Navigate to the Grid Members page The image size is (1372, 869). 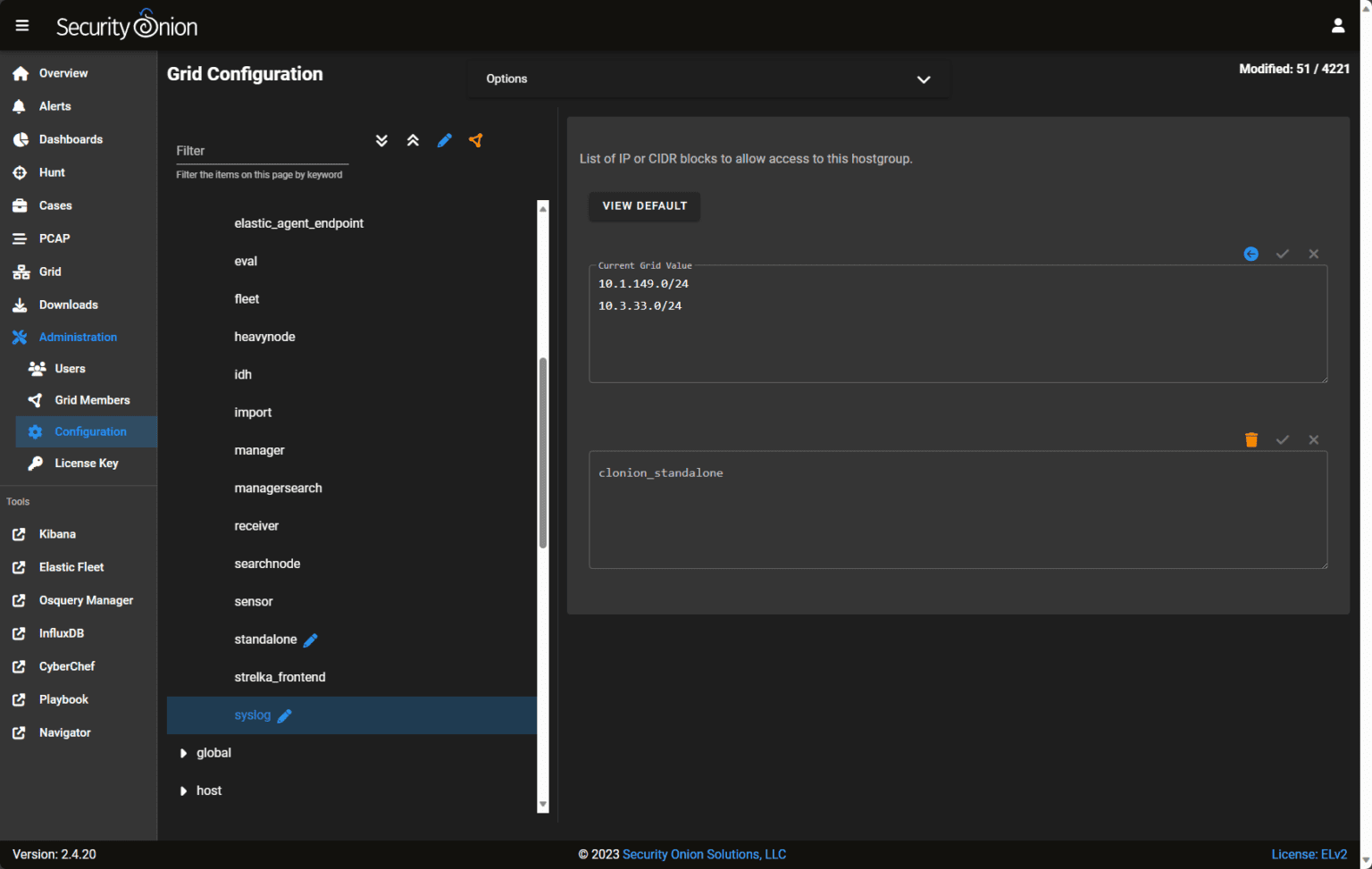tap(92, 400)
